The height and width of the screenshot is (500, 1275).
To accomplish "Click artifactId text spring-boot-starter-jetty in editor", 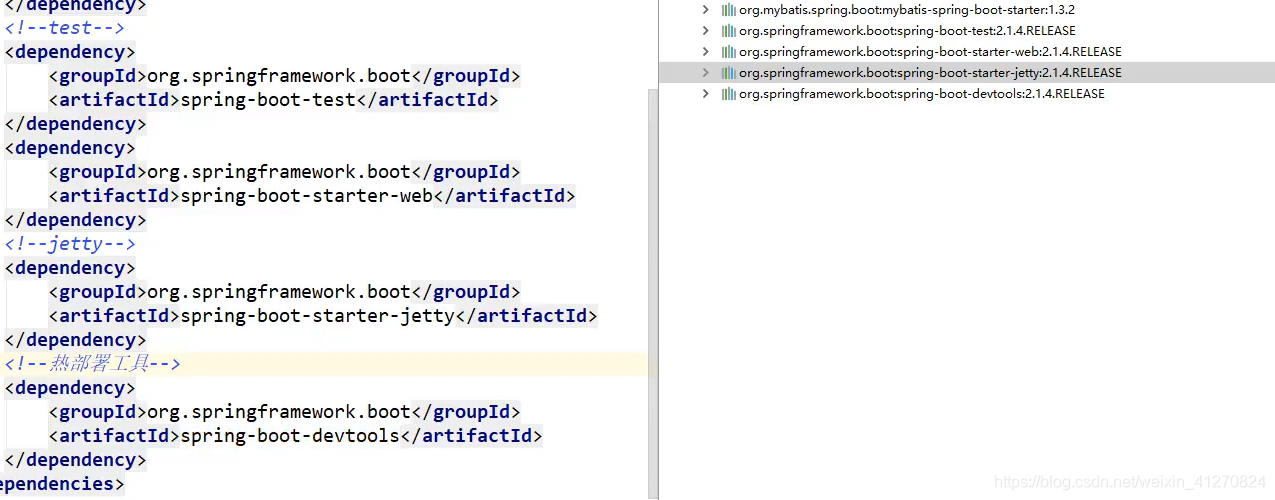I will point(317,316).
